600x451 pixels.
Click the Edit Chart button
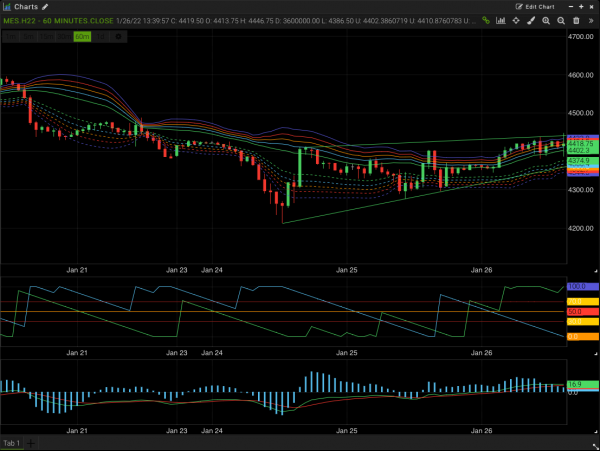coord(535,7)
